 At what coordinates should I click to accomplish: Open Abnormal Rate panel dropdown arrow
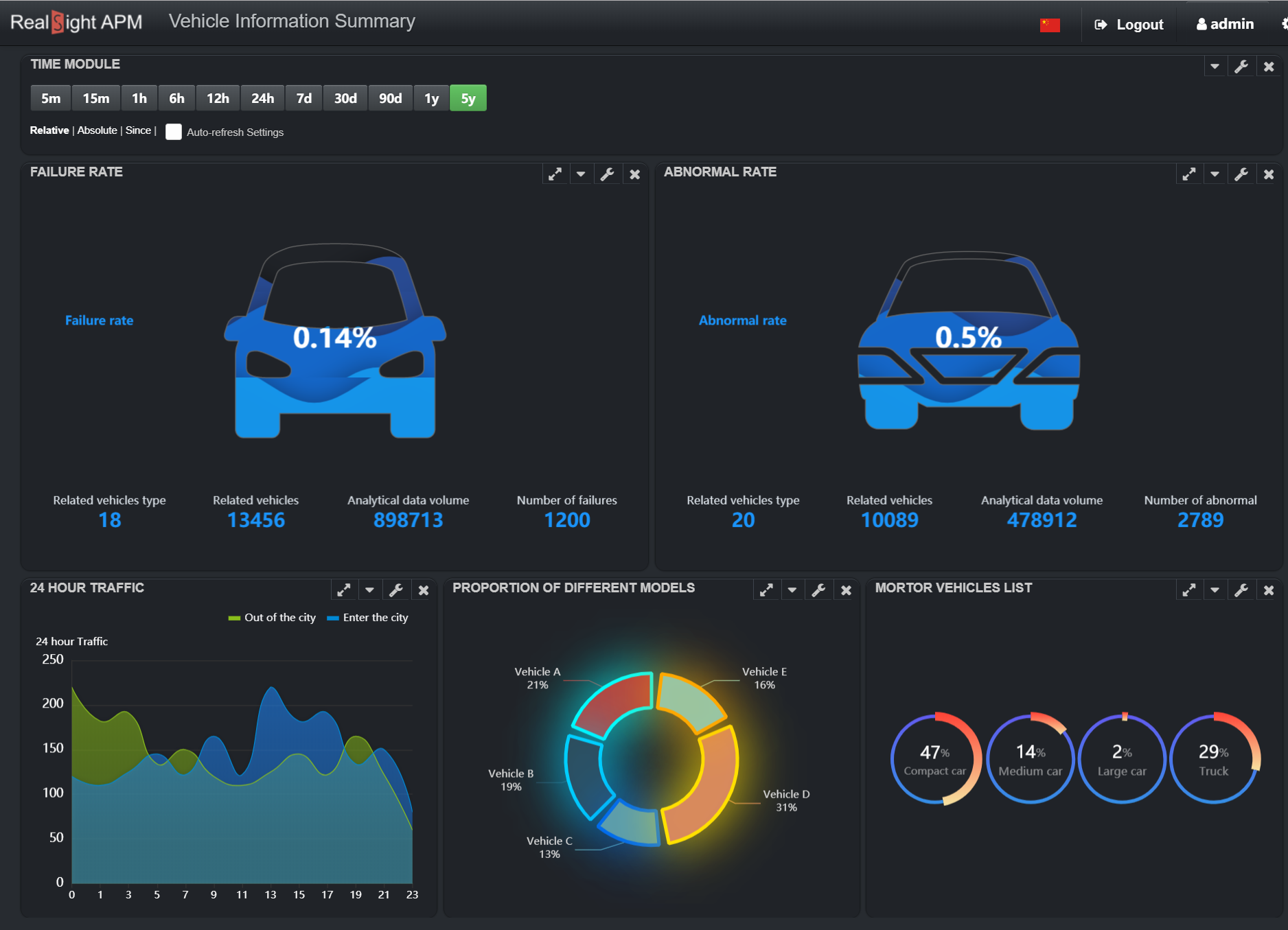tap(1215, 174)
